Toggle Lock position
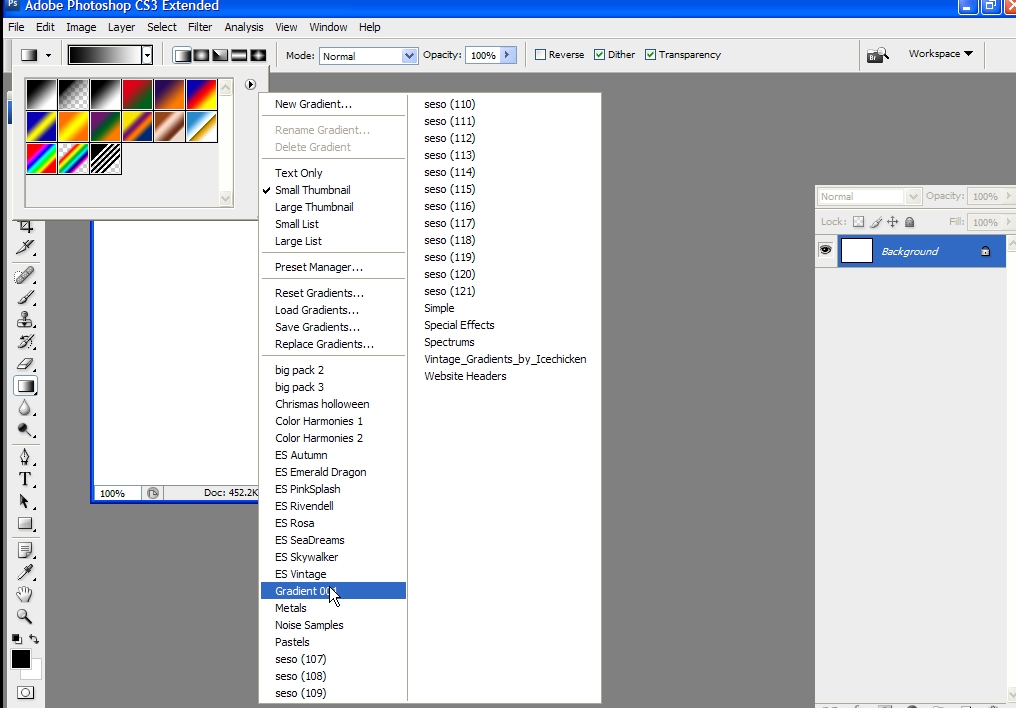Screen dimensions: 1016x708 coord(893,222)
